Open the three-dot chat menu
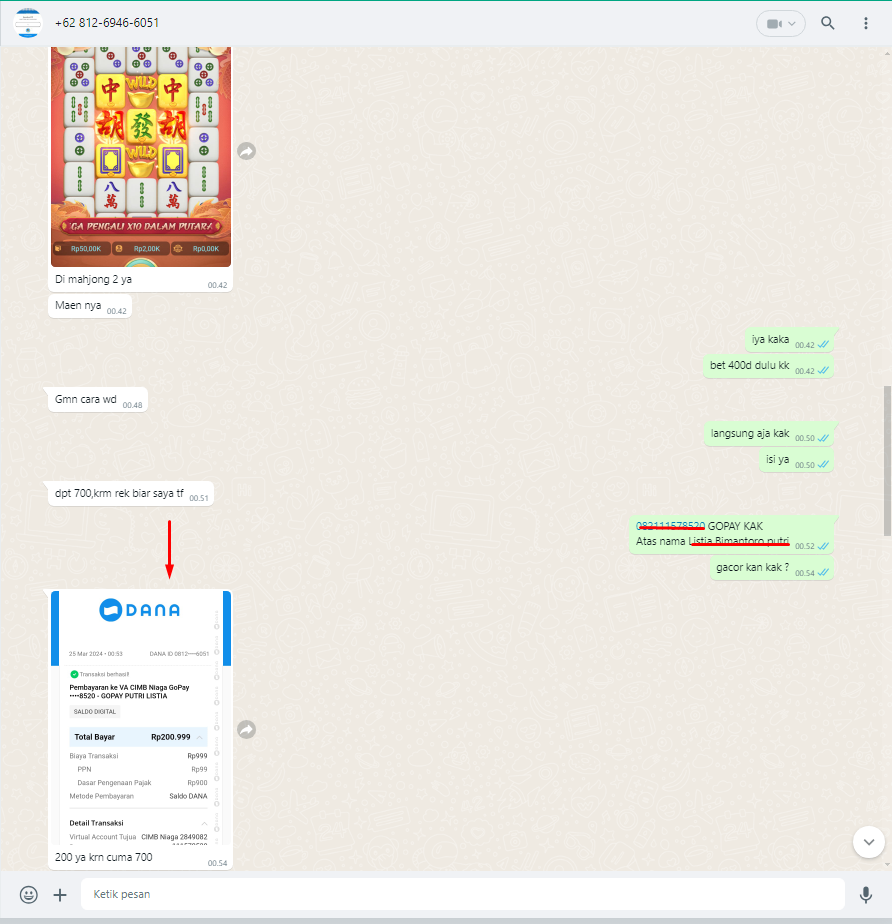Viewport: 892px width, 924px height. (866, 23)
